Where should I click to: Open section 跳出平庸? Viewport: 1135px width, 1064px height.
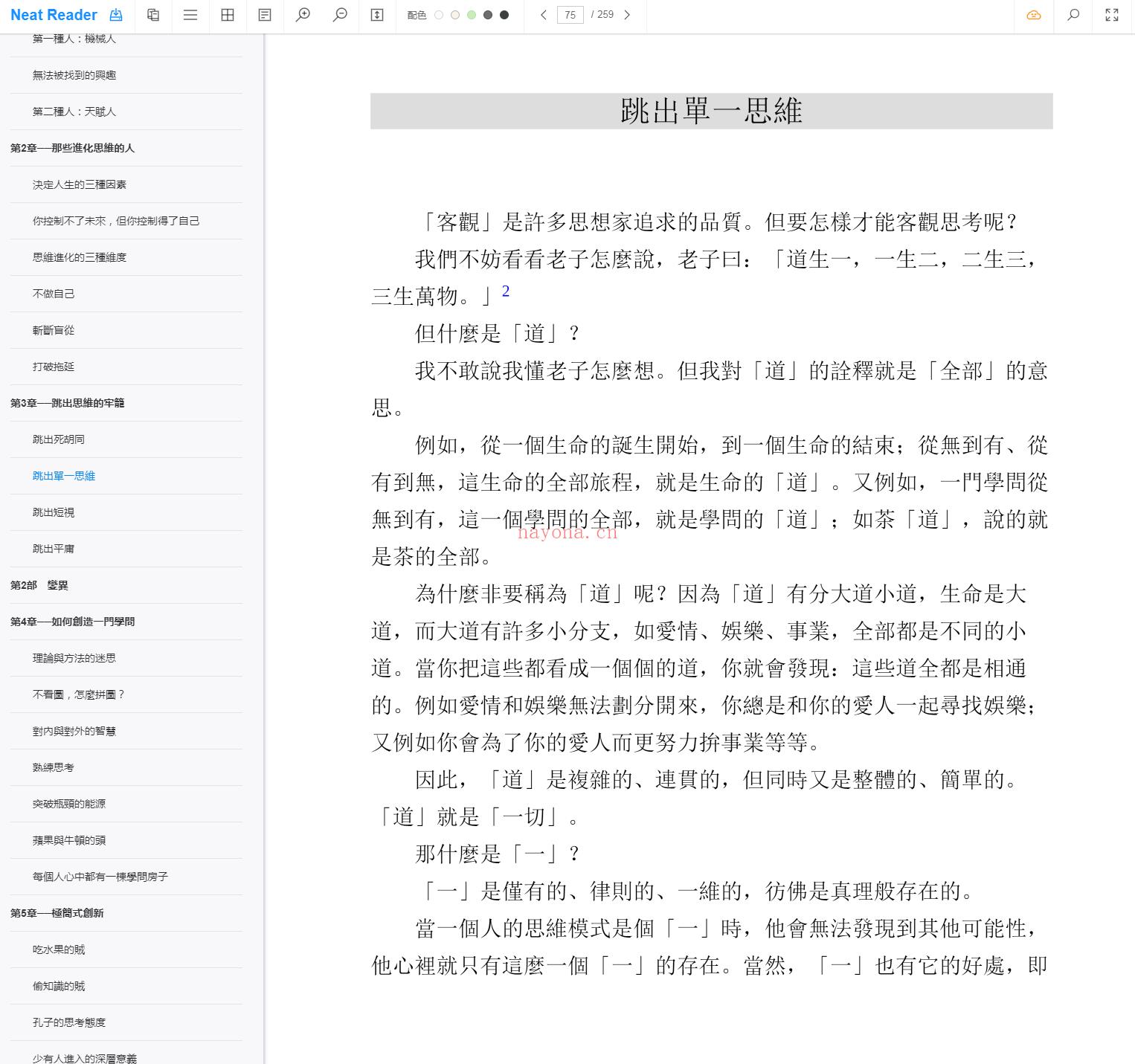(x=54, y=549)
